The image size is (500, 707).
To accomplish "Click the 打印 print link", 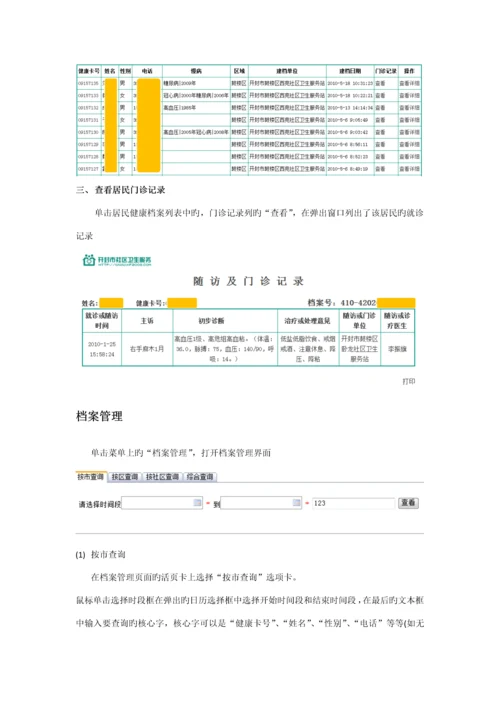I will [x=408, y=381].
